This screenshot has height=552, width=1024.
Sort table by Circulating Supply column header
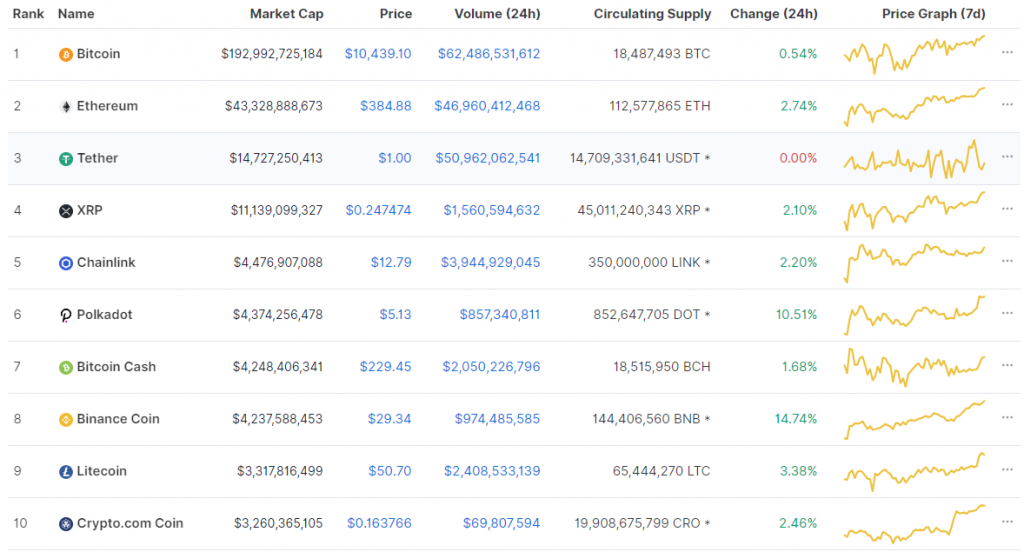click(x=652, y=14)
